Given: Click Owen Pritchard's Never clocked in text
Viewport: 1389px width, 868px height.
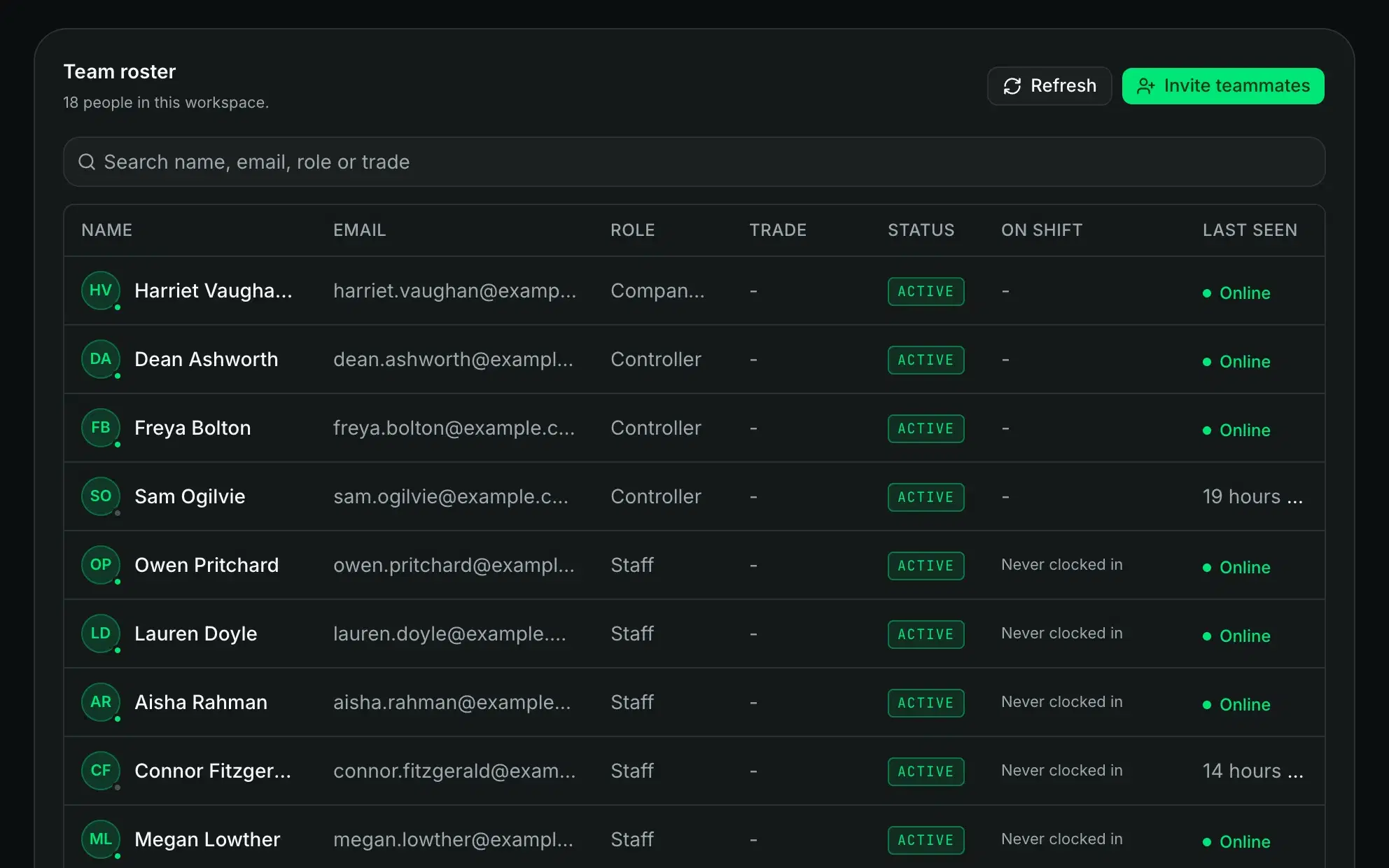Looking at the screenshot, I should [x=1061, y=565].
